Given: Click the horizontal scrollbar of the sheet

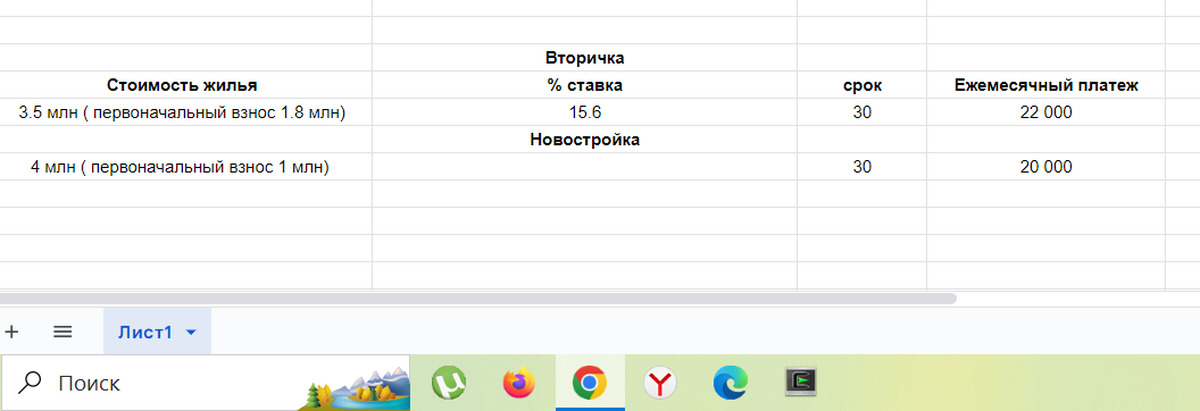Looking at the screenshot, I should pyautogui.click(x=478, y=298).
